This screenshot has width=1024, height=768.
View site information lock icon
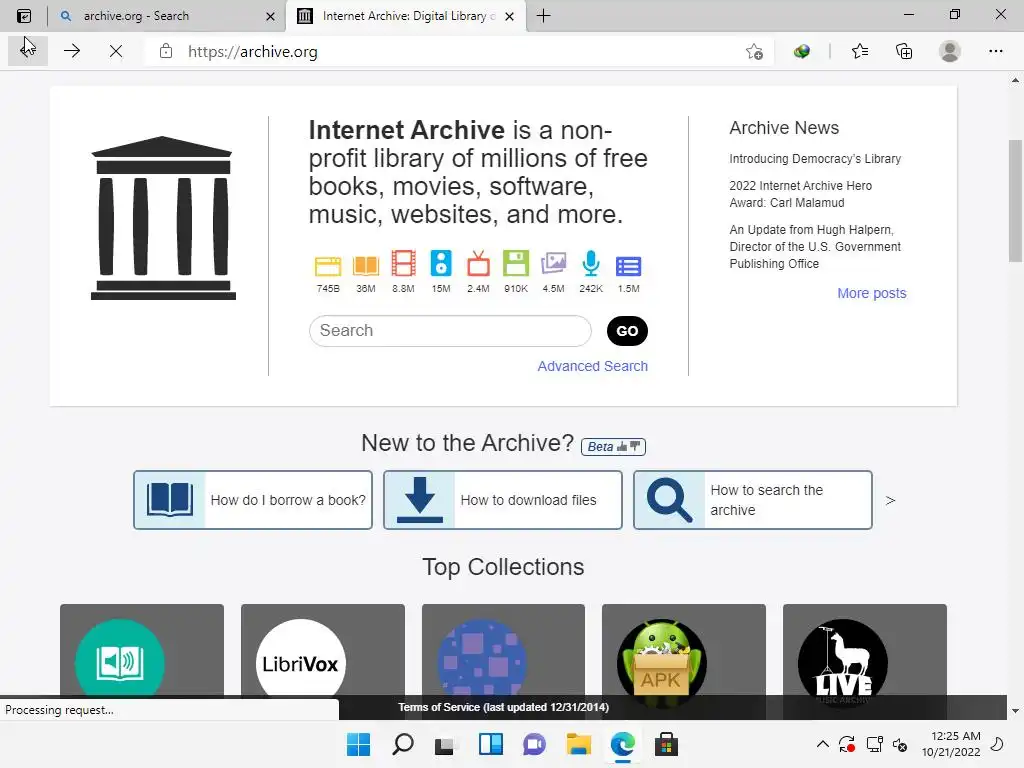pos(166,51)
